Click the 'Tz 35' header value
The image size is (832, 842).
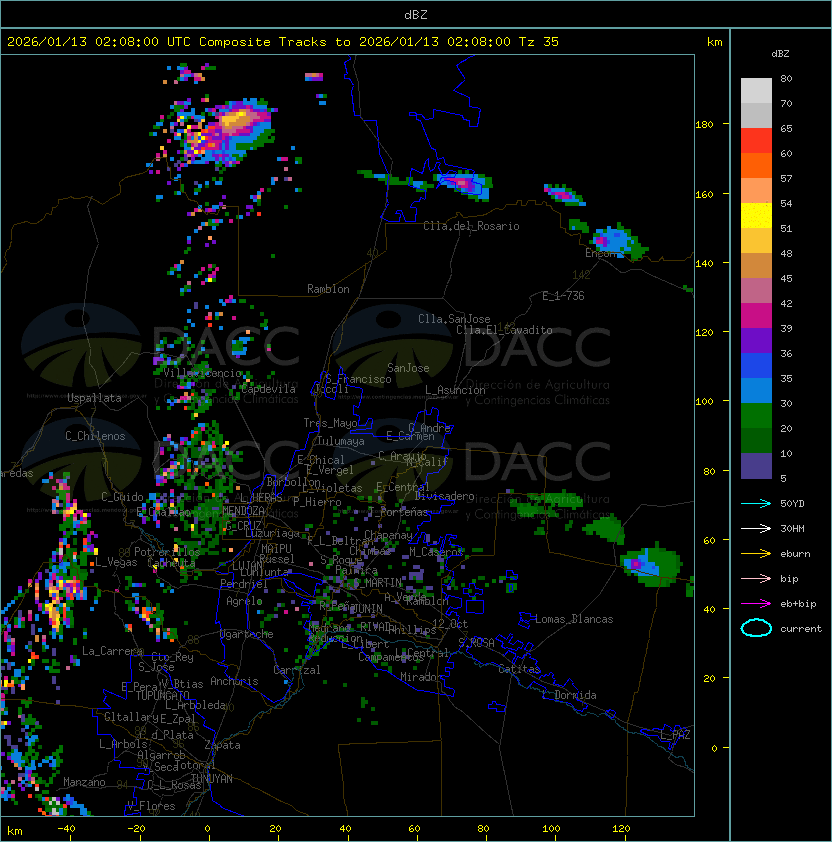click(539, 42)
